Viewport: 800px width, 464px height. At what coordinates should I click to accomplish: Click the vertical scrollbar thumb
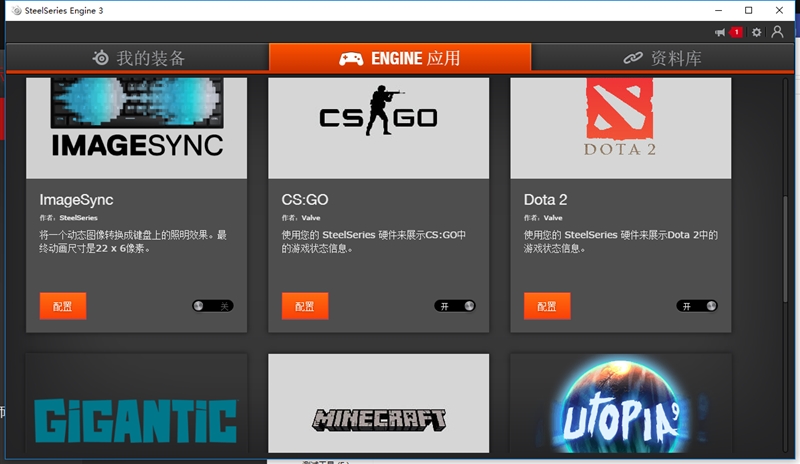pos(786,249)
